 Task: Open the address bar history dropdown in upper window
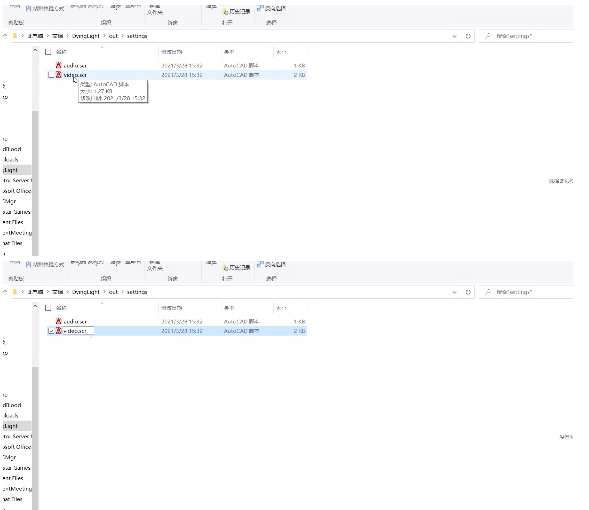455,36
